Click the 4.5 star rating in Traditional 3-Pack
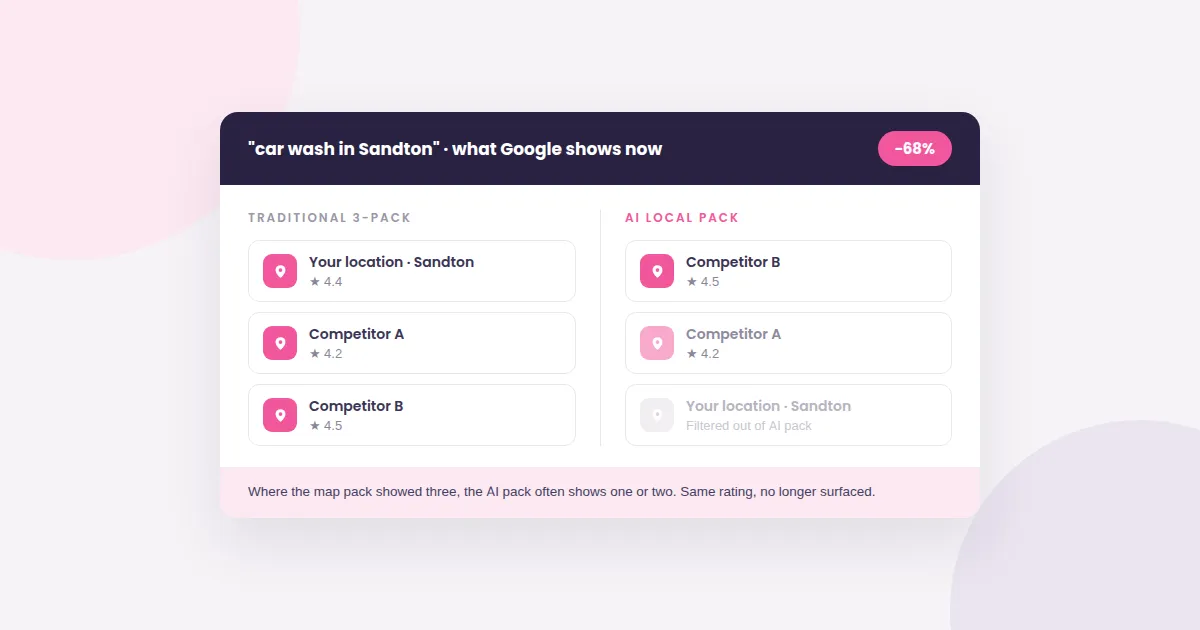This screenshot has width=1200, height=630. tap(326, 426)
